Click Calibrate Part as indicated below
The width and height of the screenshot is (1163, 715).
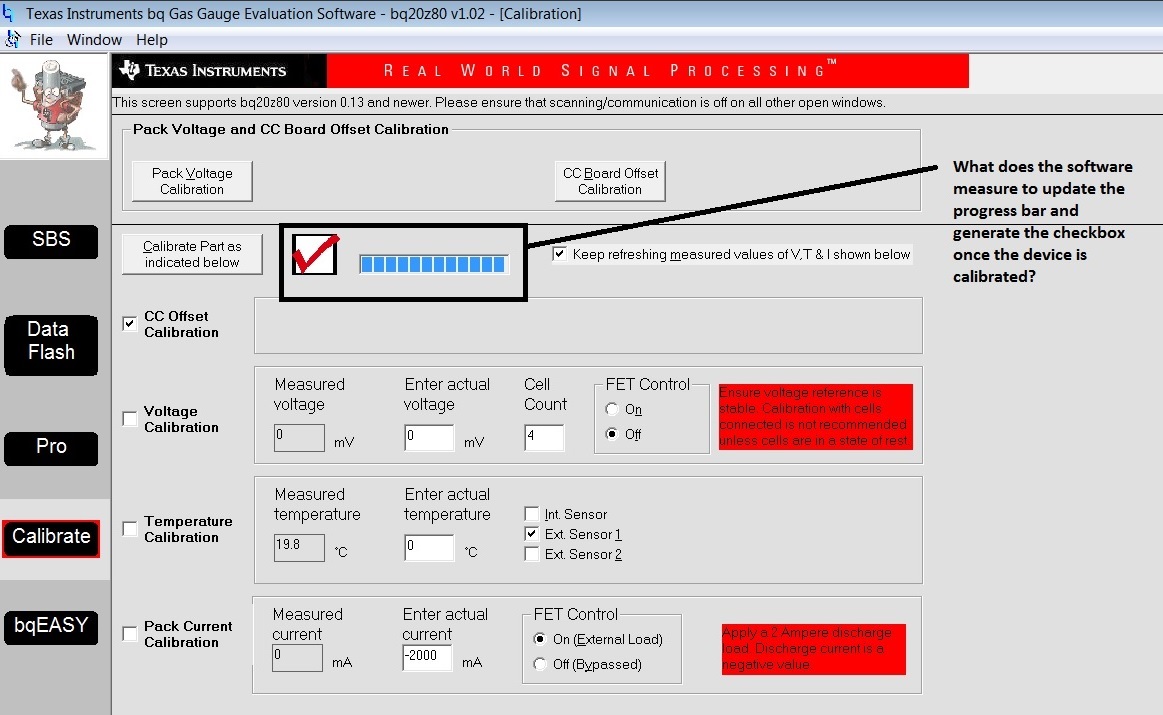(192, 254)
